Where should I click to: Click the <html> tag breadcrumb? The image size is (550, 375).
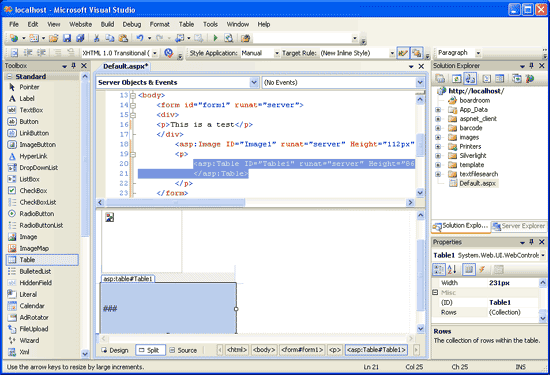(x=237, y=350)
